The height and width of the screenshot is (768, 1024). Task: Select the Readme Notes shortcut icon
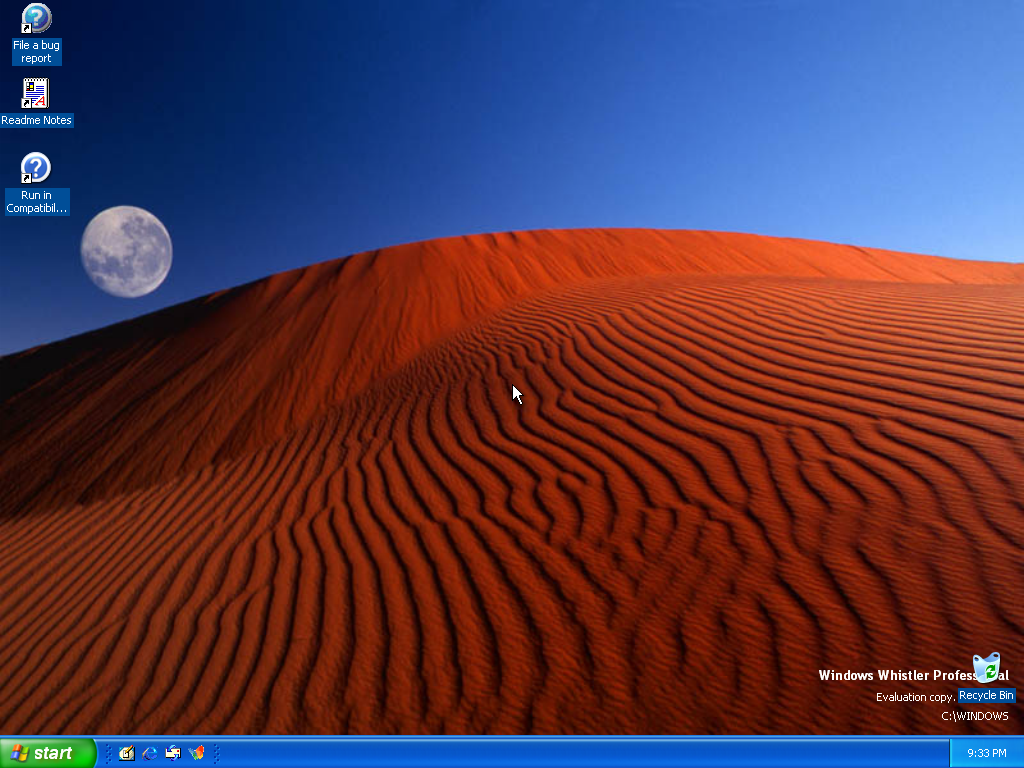point(36,94)
